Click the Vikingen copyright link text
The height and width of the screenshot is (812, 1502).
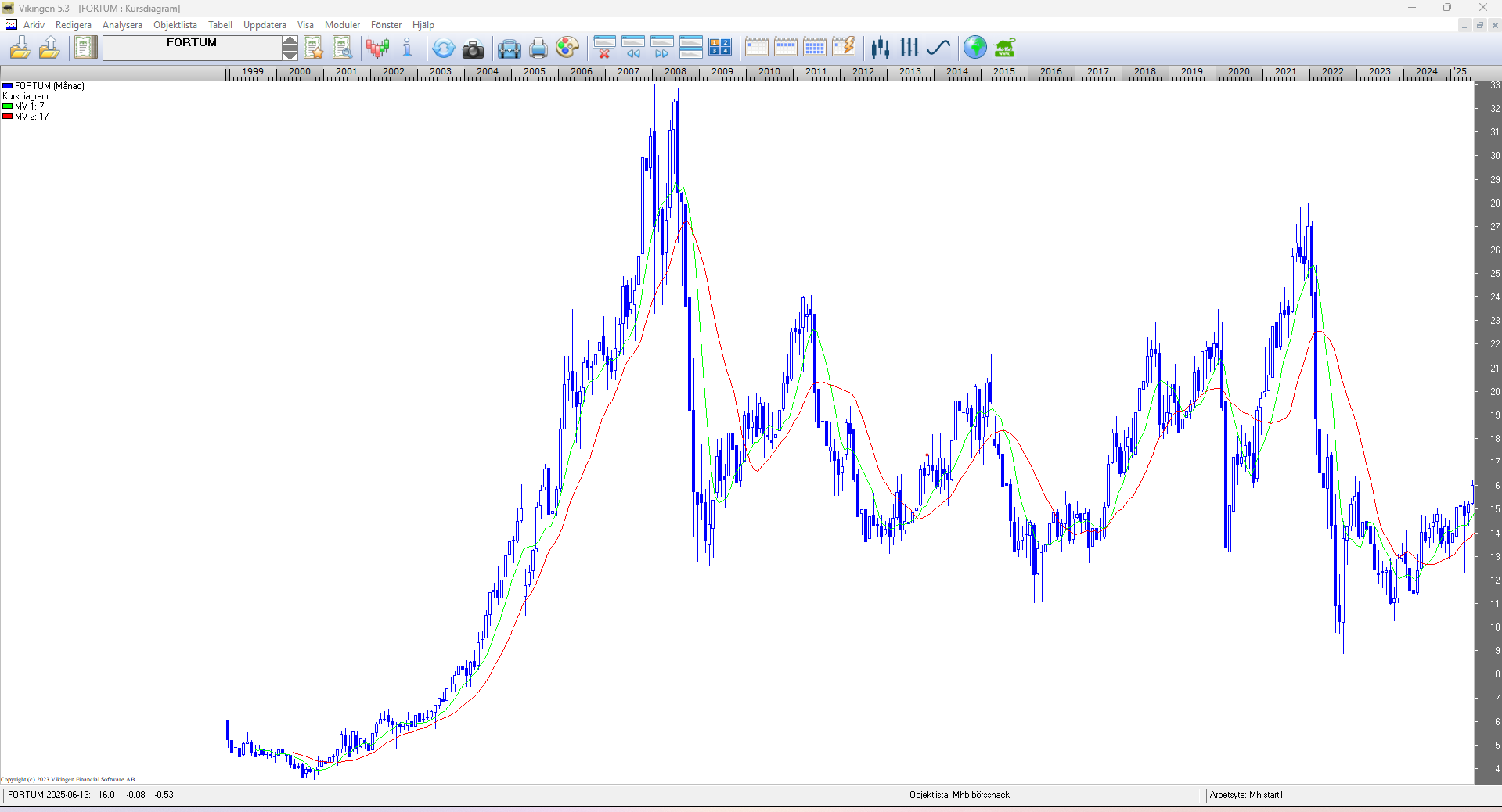[x=68, y=779]
